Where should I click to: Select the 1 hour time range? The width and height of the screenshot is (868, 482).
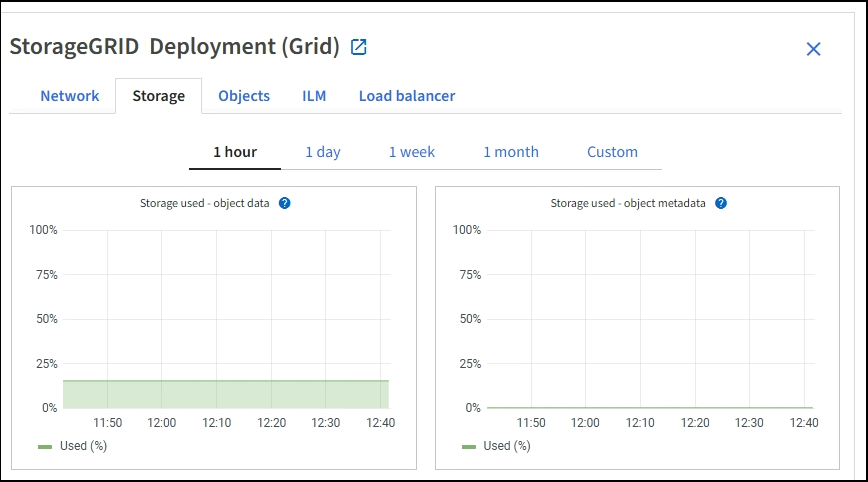coord(235,152)
